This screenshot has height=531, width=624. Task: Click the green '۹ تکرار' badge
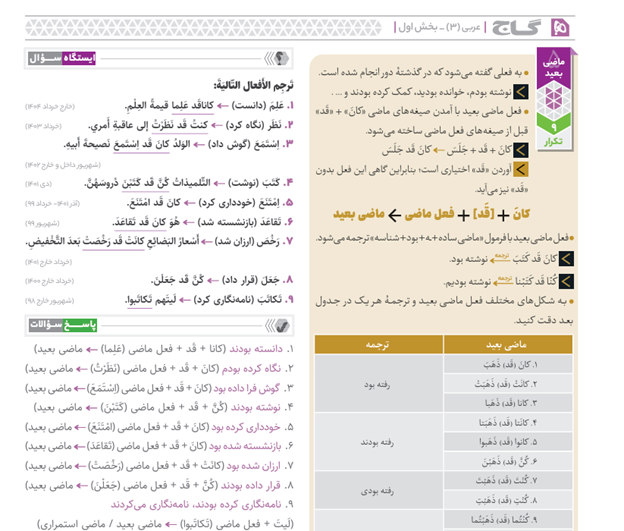[554, 133]
